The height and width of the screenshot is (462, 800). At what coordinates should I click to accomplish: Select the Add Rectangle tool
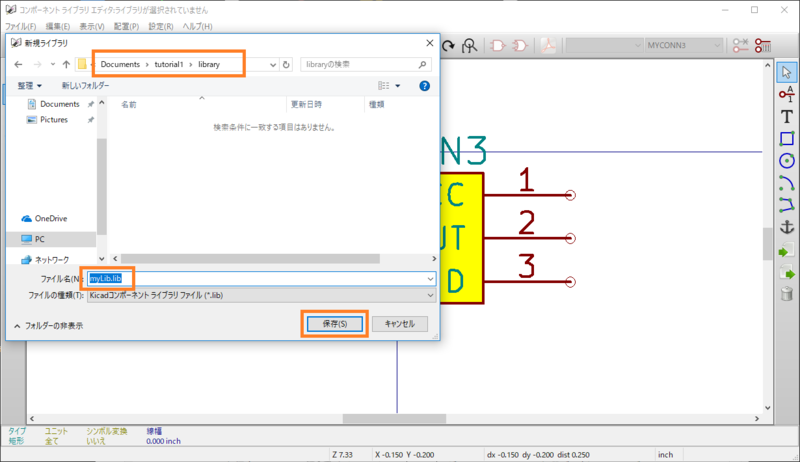coord(786,139)
